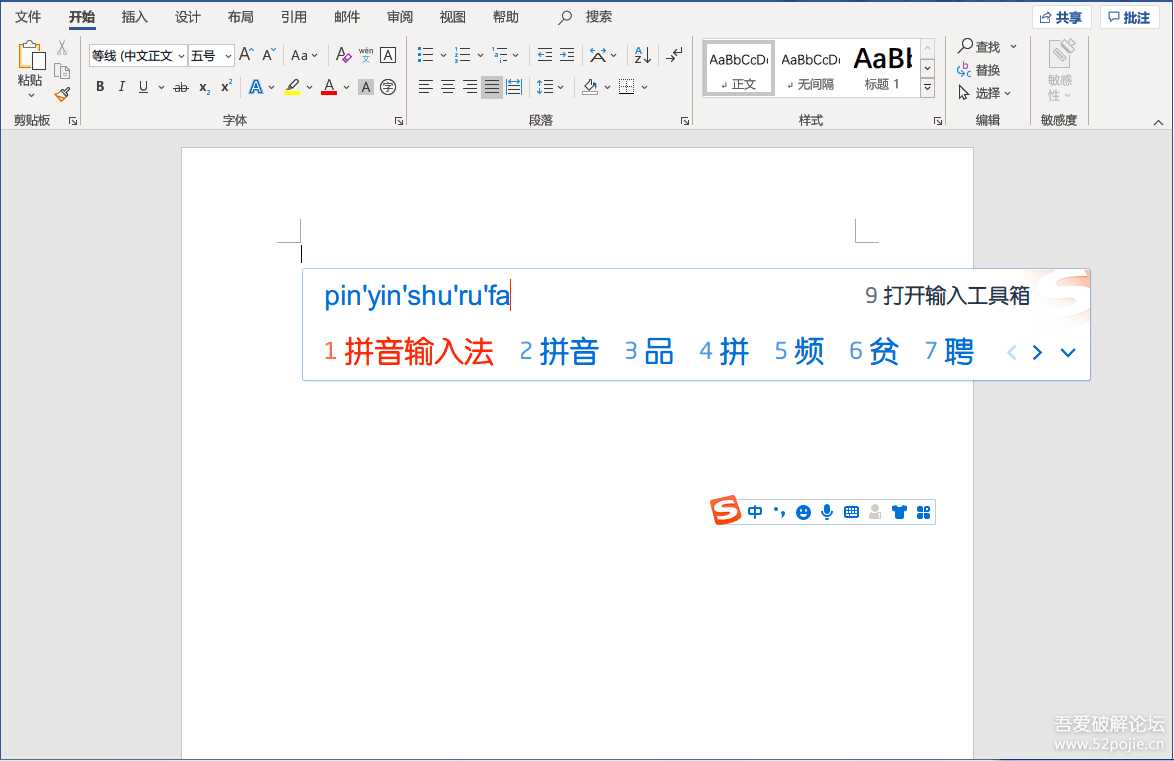Toggle Italic formatting
The image size is (1174, 761).
pyautogui.click(x=122, y=87)
